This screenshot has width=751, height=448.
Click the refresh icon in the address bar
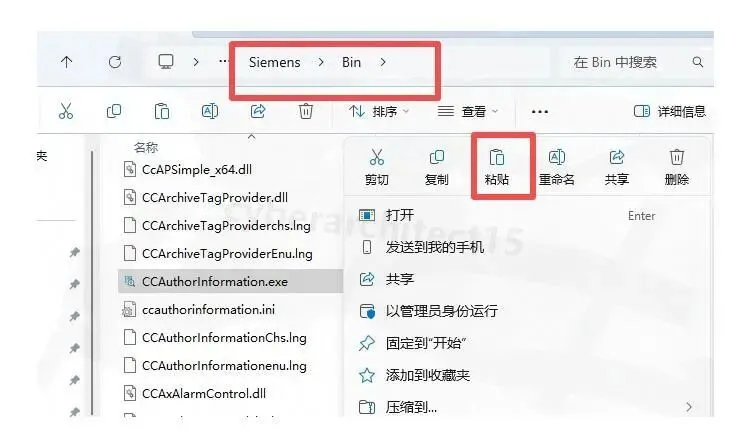point(114,62)
